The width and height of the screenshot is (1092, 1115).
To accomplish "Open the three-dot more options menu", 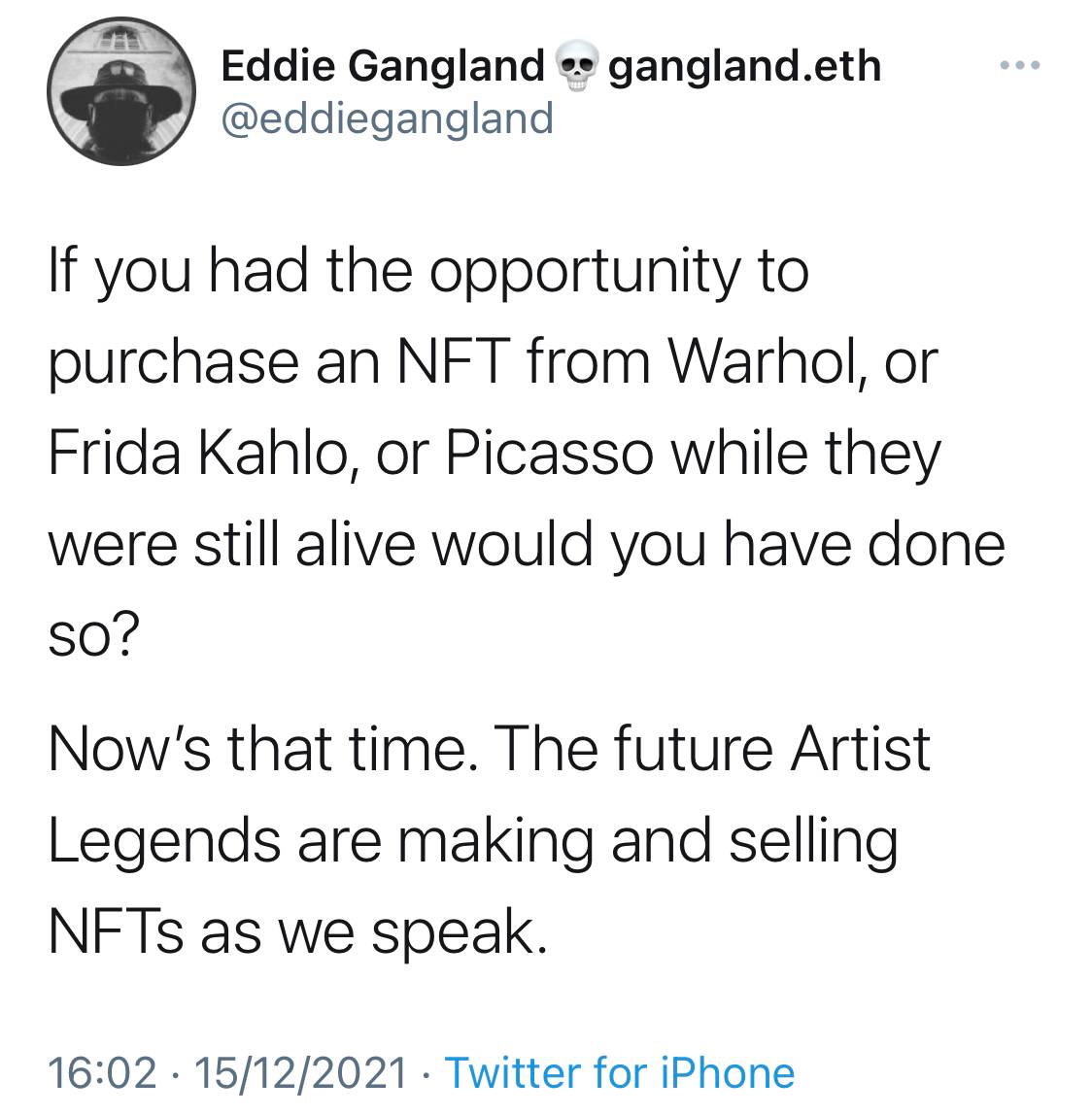I will point(1019,65).
